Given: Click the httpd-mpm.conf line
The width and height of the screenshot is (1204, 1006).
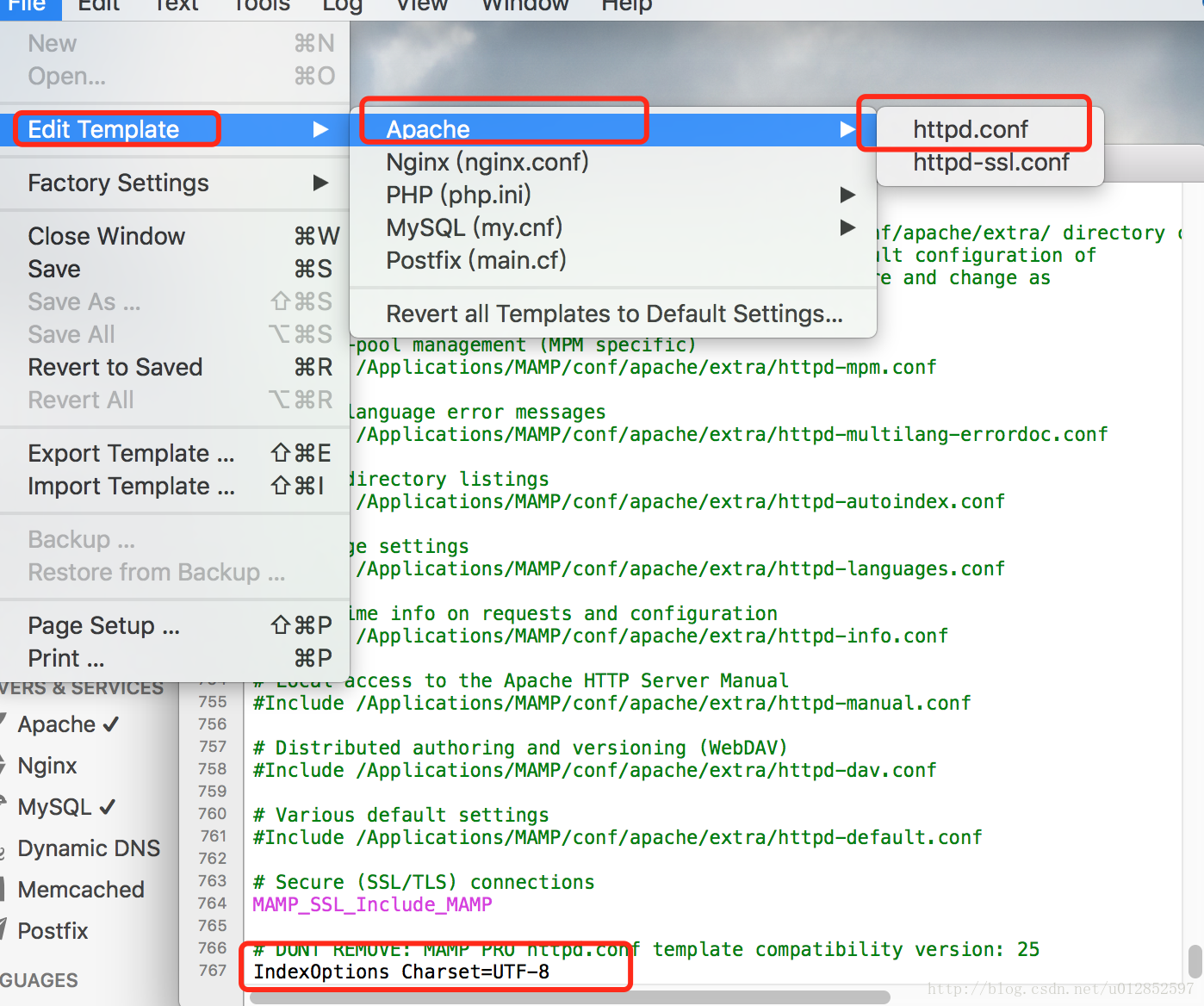Looking at the screenshot, I should (646, 367).
